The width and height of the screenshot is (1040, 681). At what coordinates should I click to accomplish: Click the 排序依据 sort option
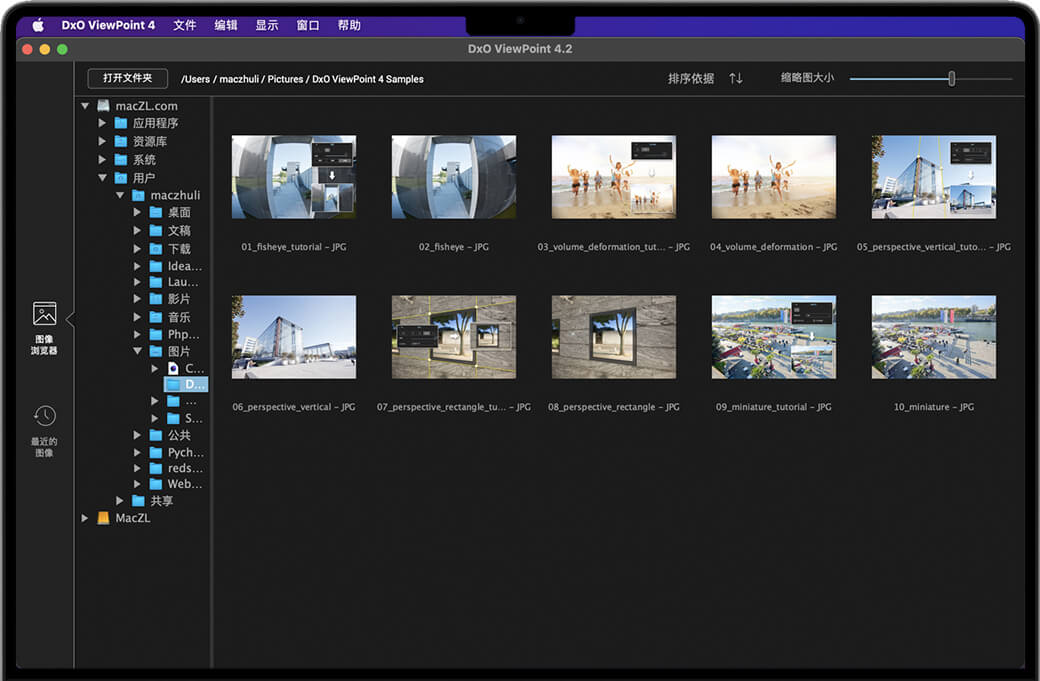692,78
